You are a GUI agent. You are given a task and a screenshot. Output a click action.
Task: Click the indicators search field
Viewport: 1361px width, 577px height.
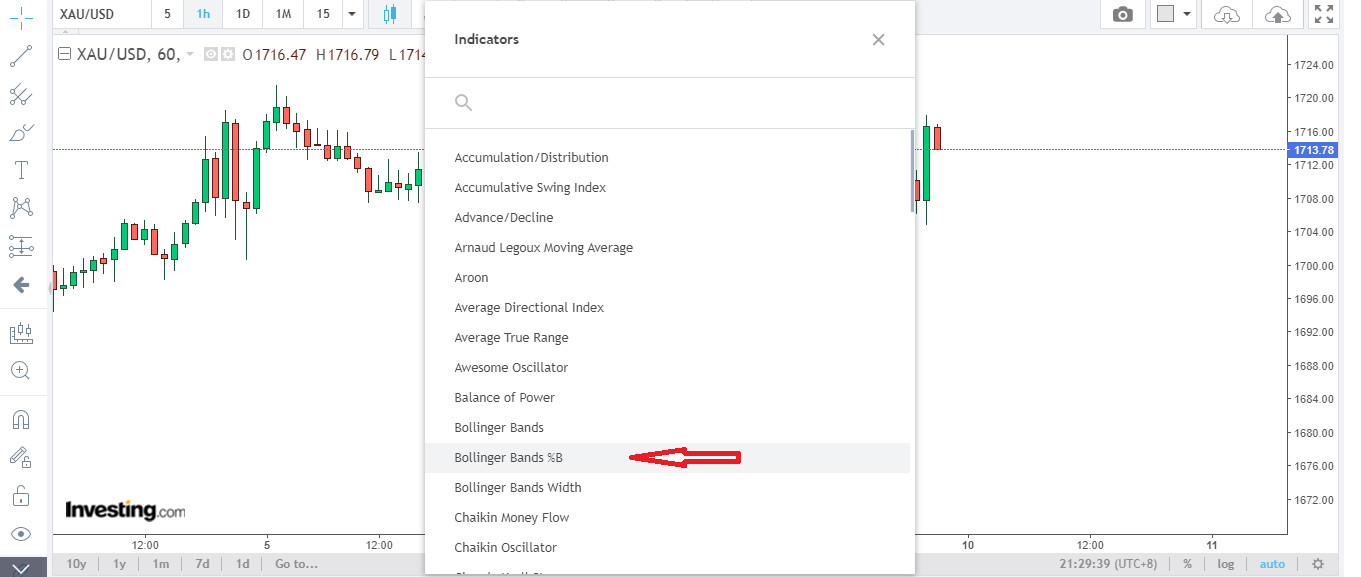[670, 102]
